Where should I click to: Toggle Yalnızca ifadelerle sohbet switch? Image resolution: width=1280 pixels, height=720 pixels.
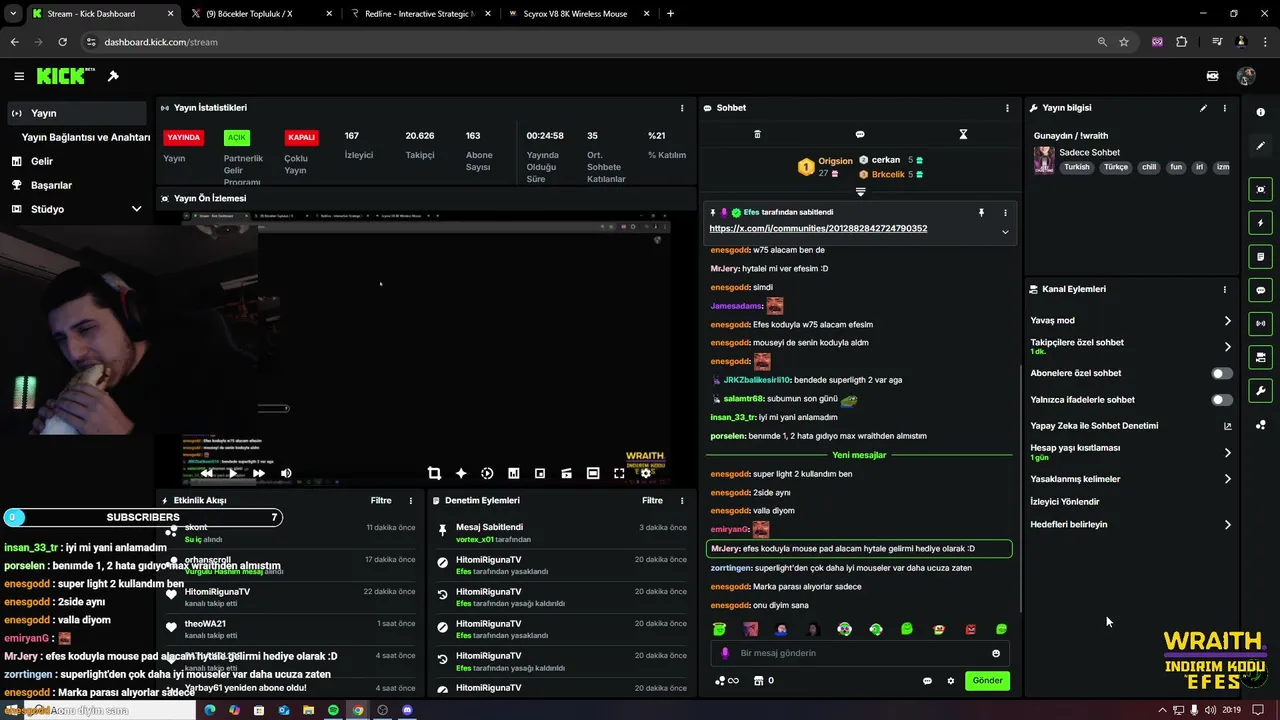1222,400
